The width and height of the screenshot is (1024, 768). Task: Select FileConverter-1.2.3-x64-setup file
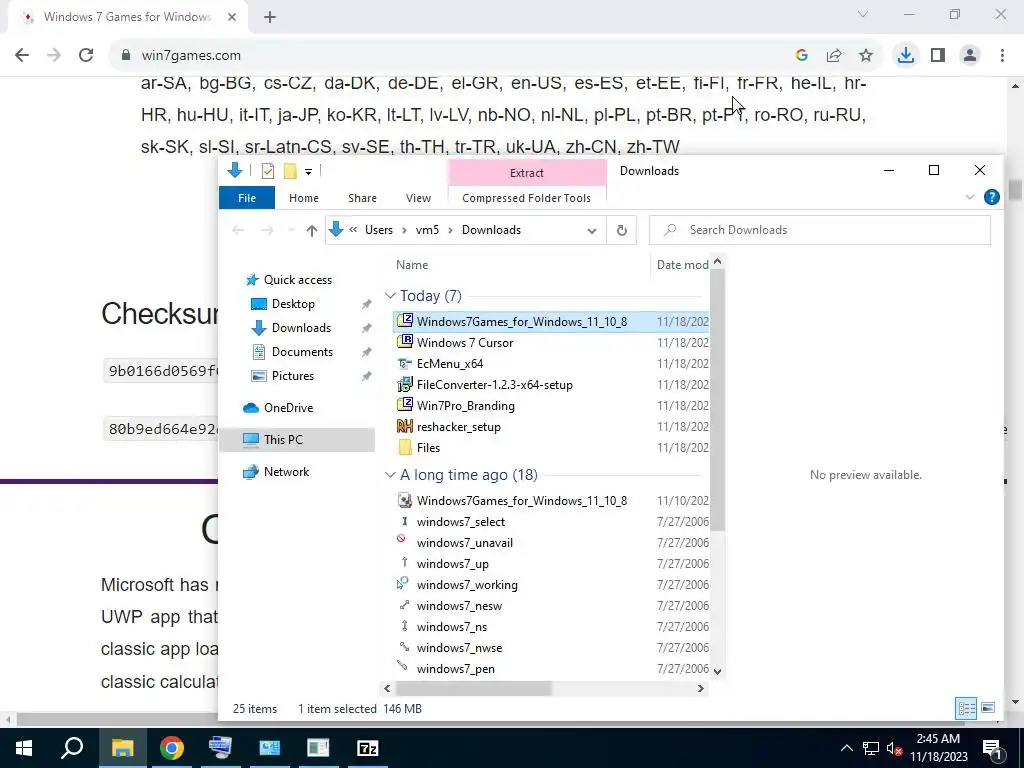point(494,385)
